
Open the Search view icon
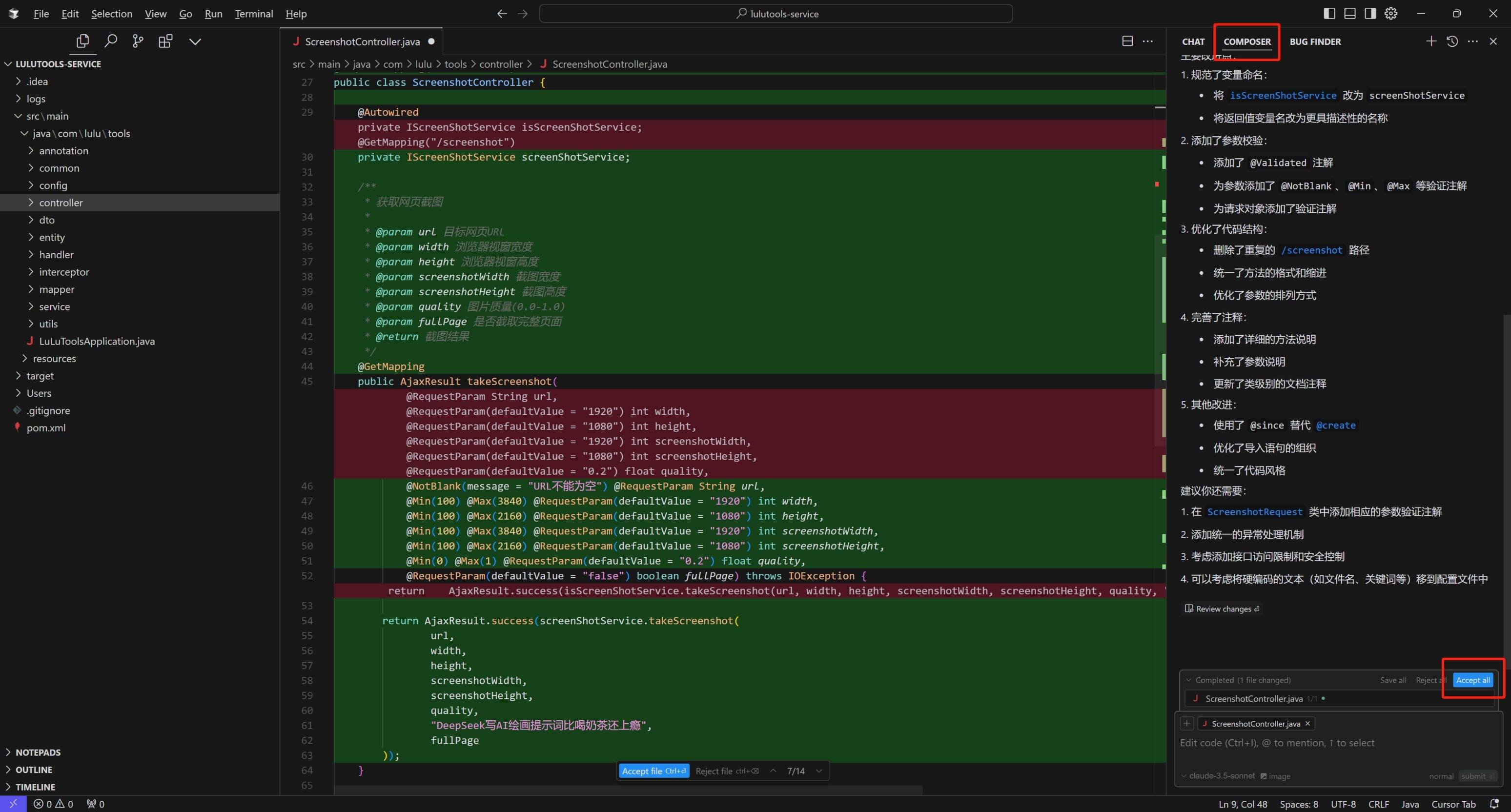110,41
